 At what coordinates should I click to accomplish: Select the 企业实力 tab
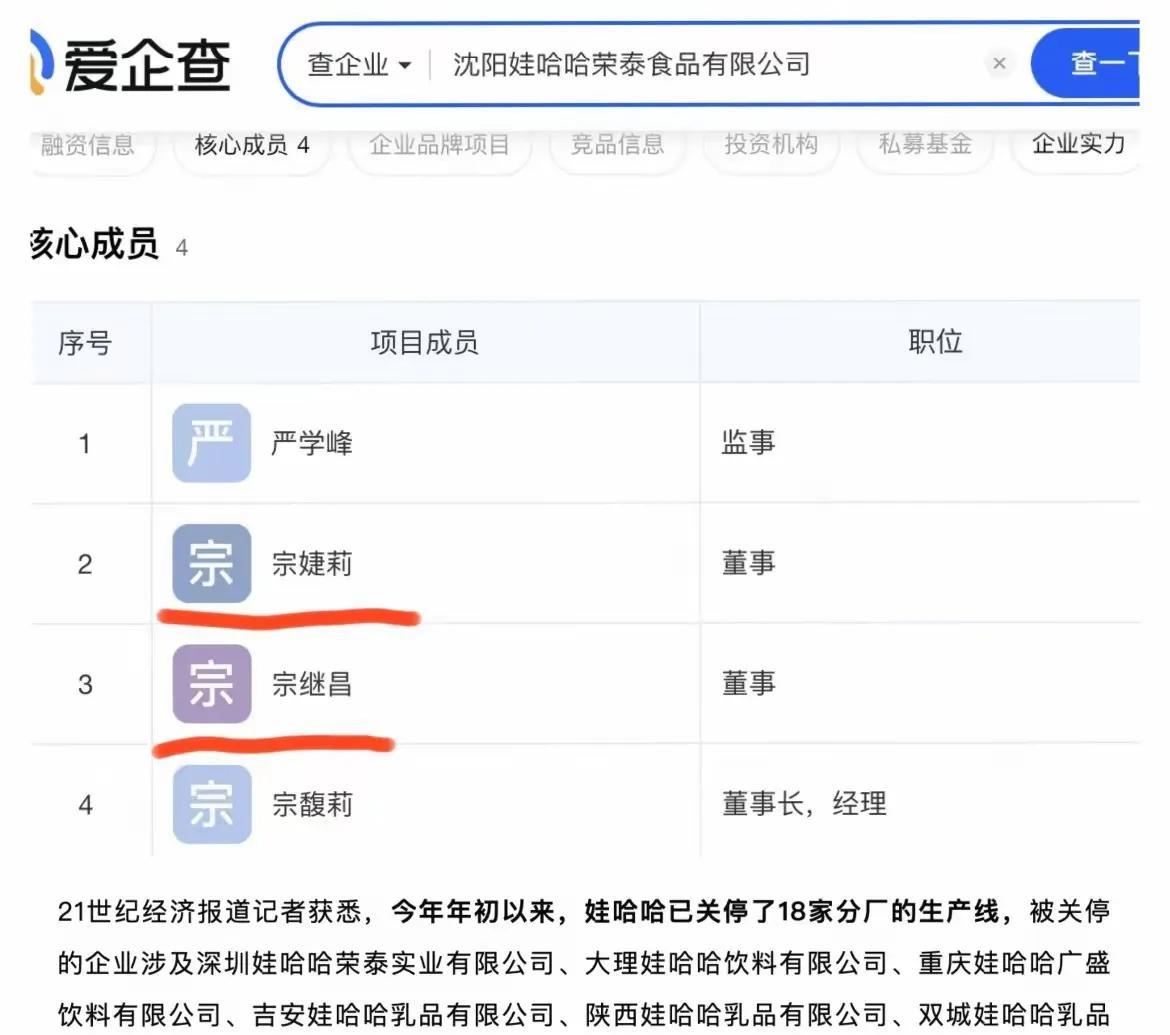tap(1077, 144)
